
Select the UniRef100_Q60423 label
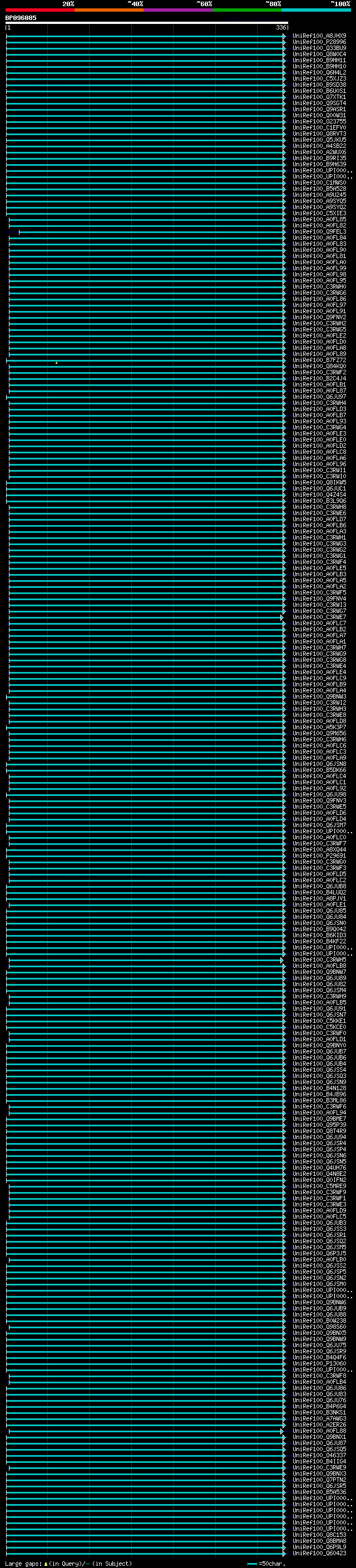[x=319, y=1553]
